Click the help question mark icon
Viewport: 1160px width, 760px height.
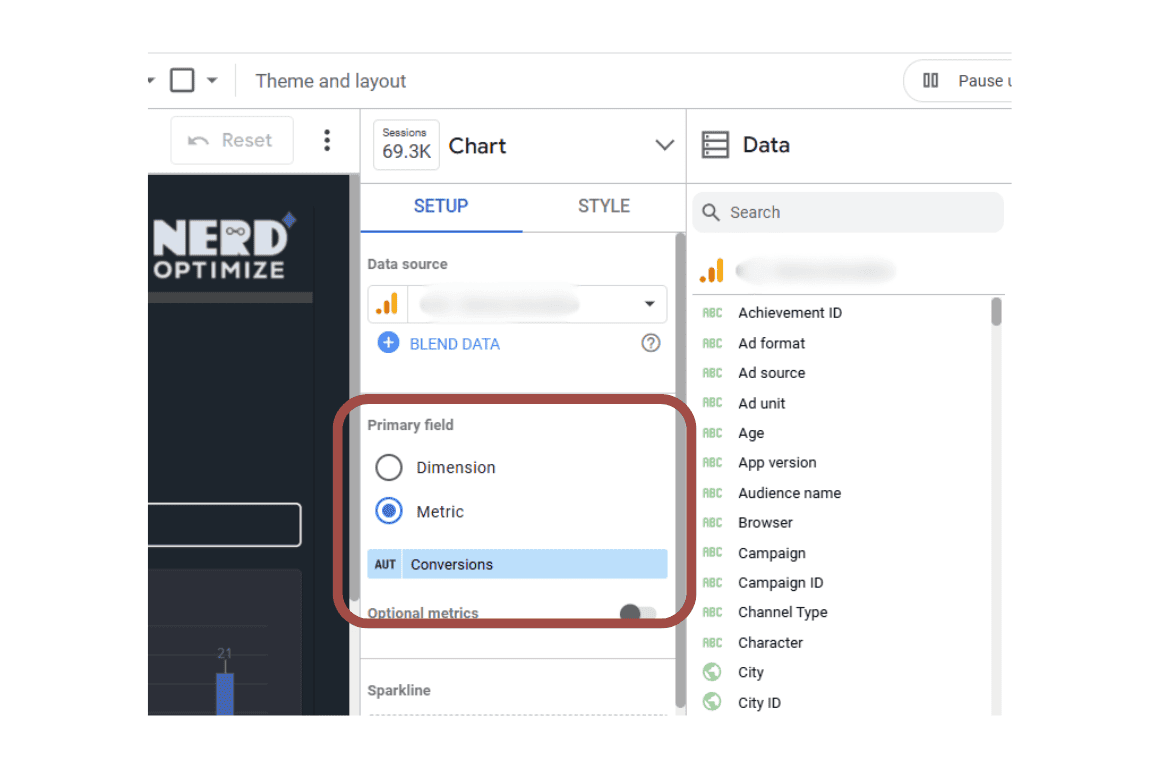[x=651, y=343]
